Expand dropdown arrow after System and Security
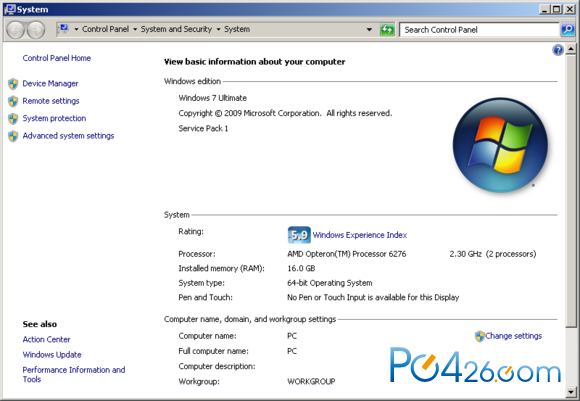Viewport: 580px width, 401px height. [x=218, y=29]
